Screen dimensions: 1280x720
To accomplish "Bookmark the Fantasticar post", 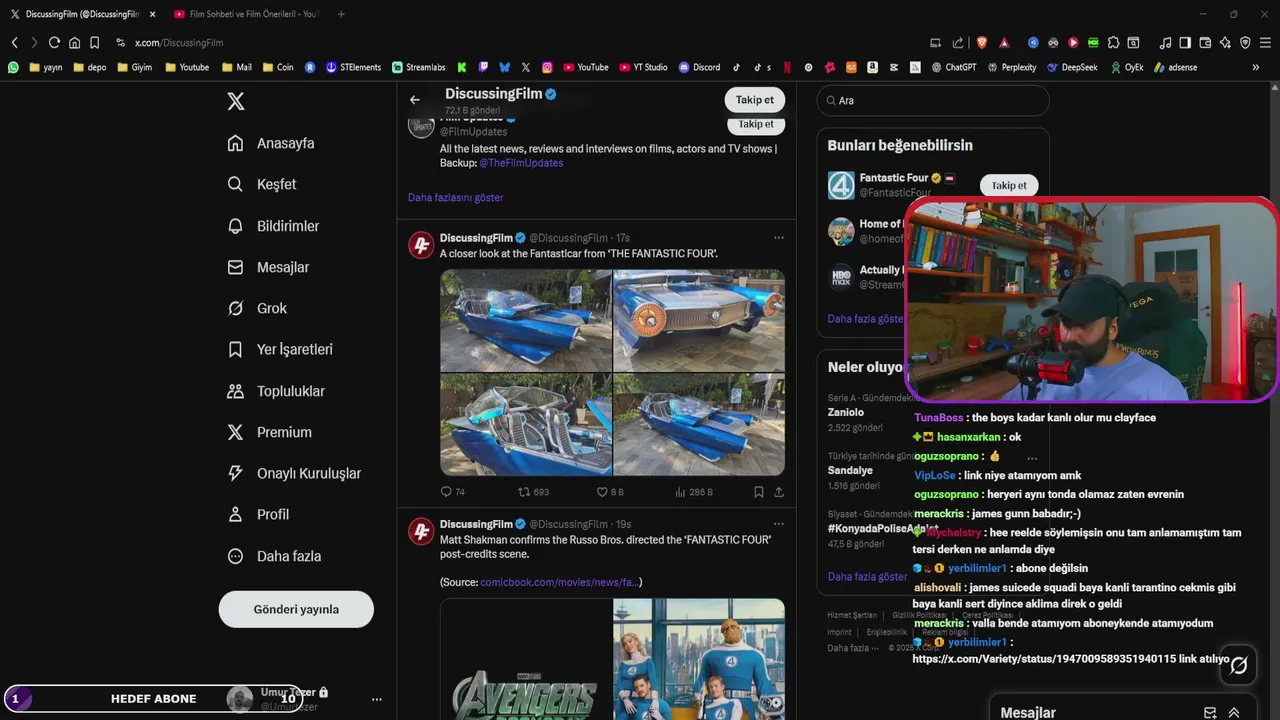I will [x=759, y=492].
